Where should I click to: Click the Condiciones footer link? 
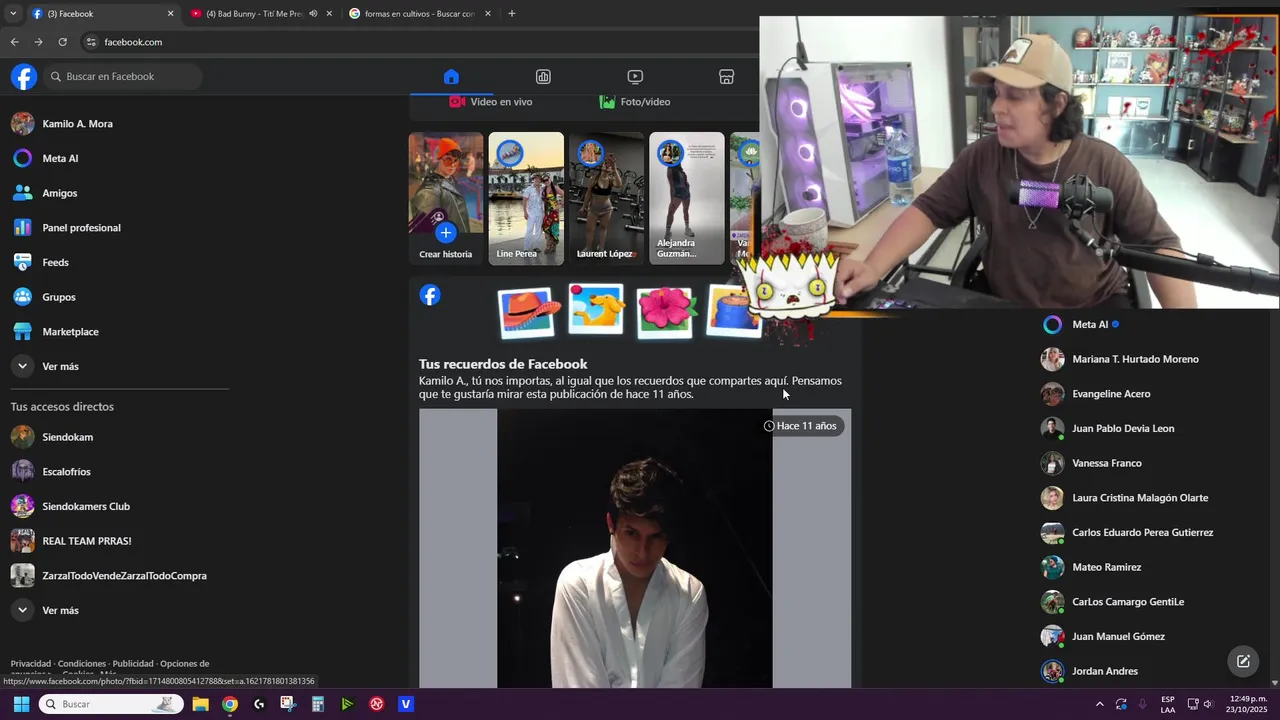coord(82,664)
